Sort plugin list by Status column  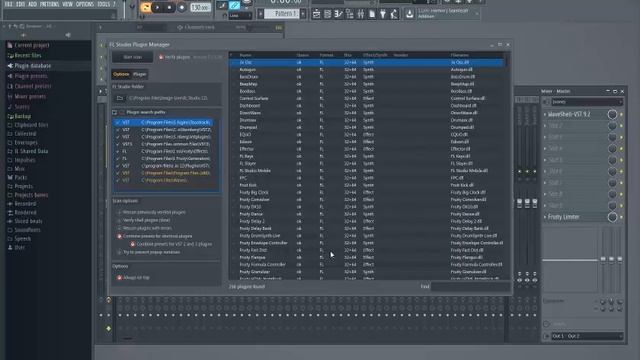point(302,55)
